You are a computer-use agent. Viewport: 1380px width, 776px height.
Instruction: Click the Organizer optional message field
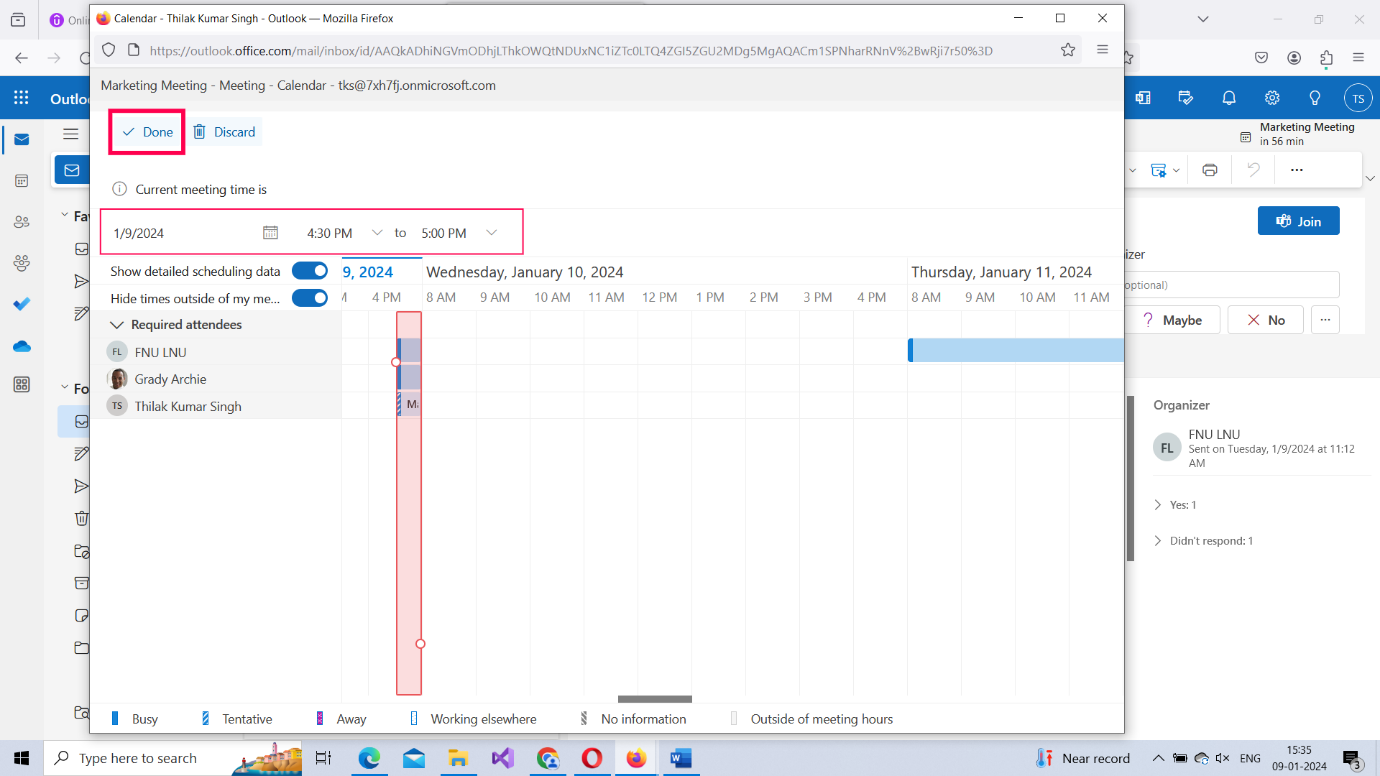pyautogui.click(x=1232, y=285)
